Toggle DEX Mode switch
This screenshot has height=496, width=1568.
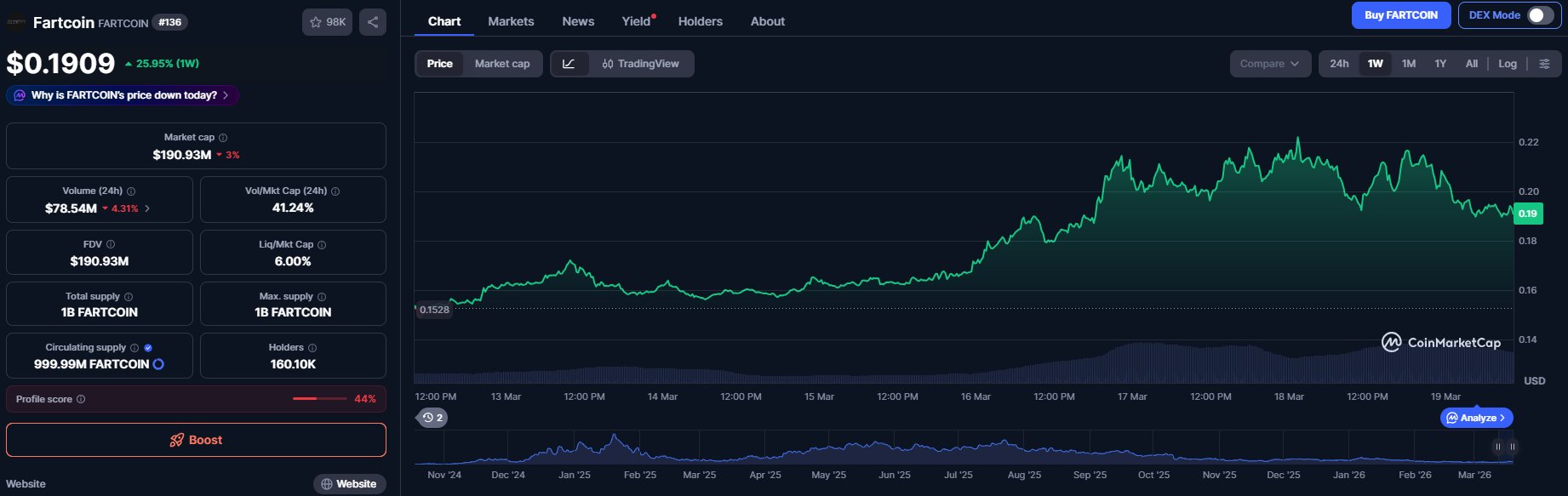tap(1540, 15)
